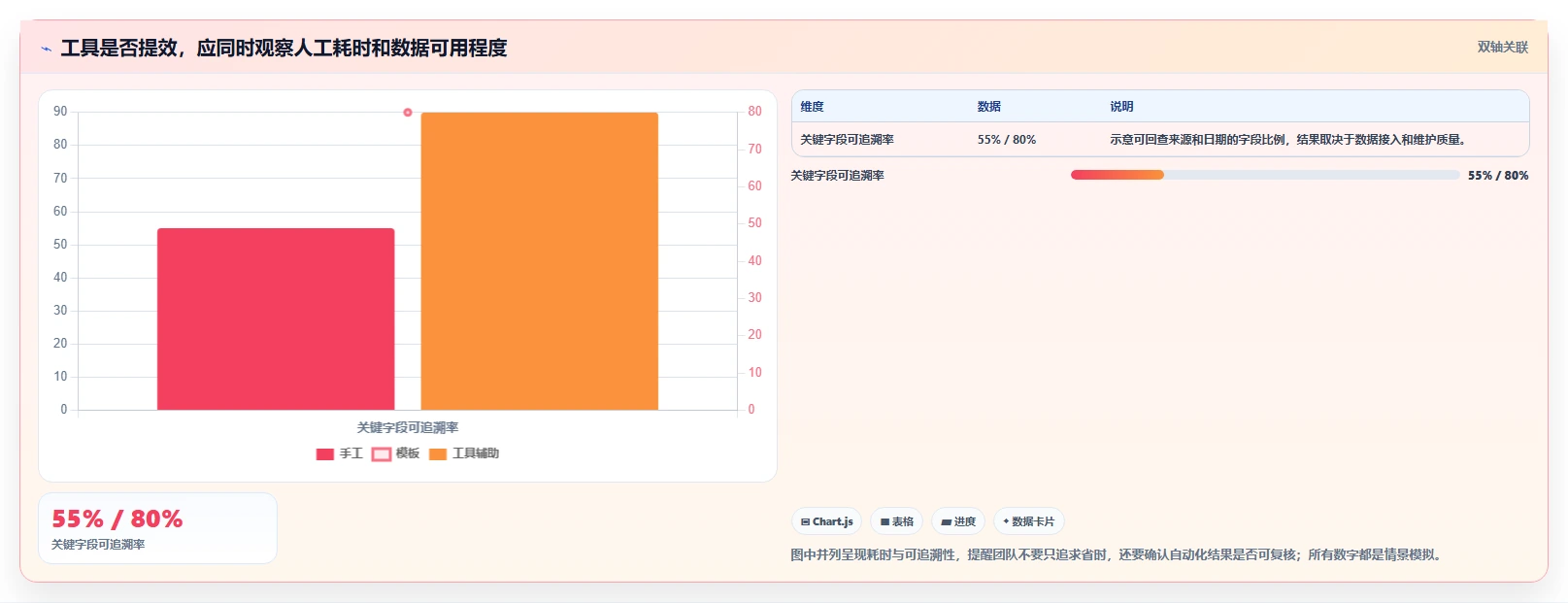Viewport: 1568px width, 603px height.
Task: Click the red 手工 bar in chart
Action: coord(276,318)
